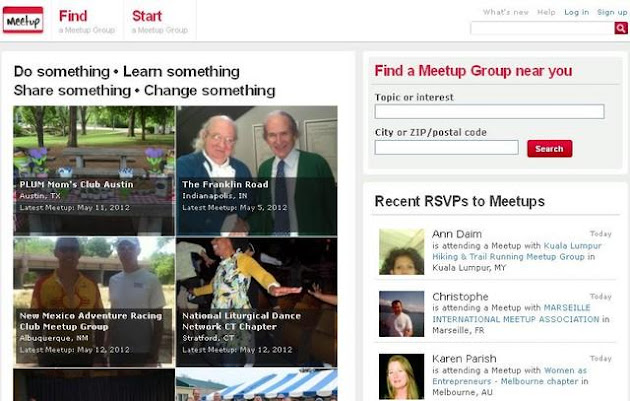Click the 'Recent RSVPs to Meetups' heading
Viewport: 630px width, 401px height.
click(x=460, y=201)
